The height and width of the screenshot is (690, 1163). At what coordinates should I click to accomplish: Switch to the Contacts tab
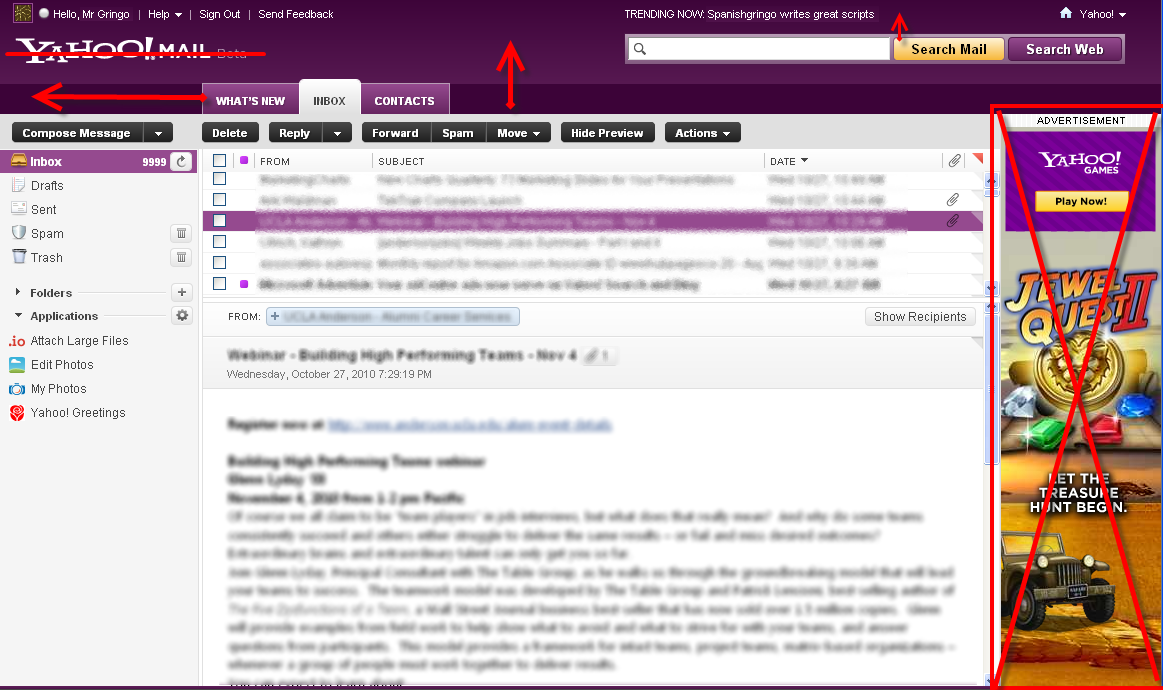tap(404, 101)
